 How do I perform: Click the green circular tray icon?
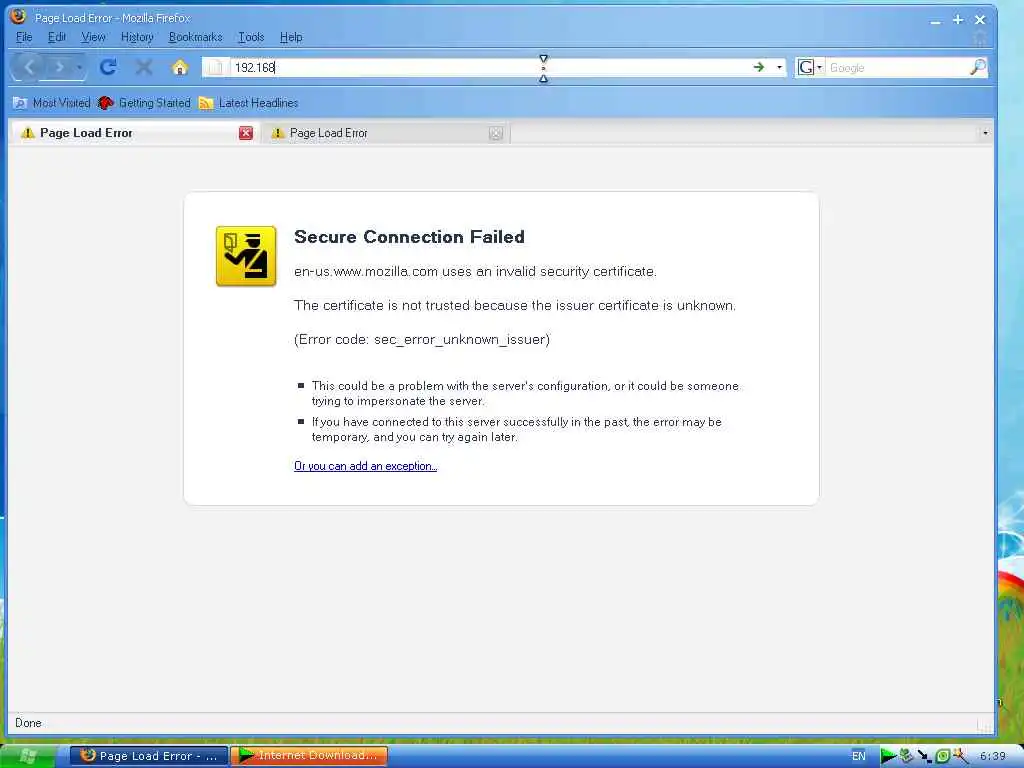942,756
